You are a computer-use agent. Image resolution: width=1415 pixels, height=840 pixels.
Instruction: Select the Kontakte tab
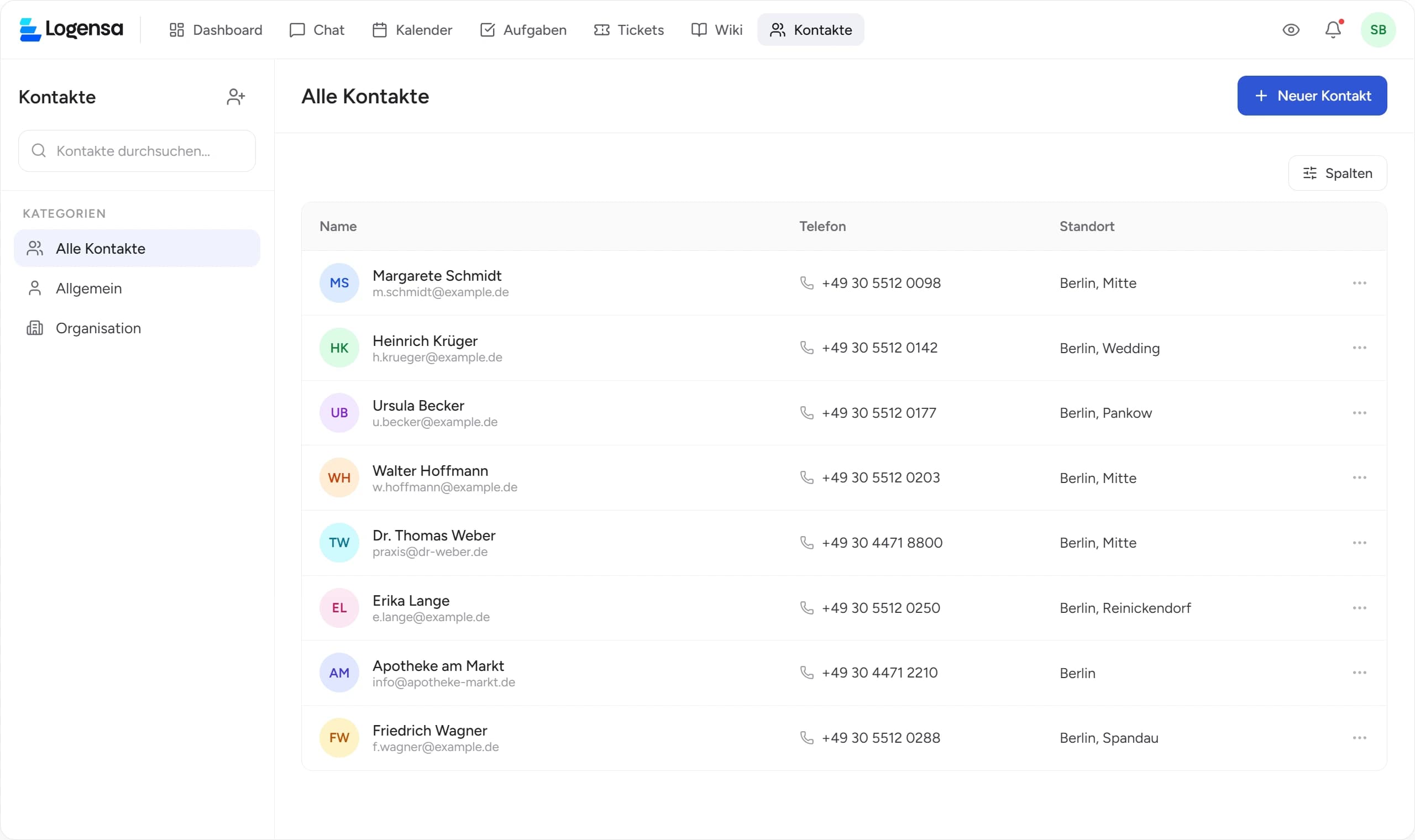pyautogui.click(x=810, y=29)
